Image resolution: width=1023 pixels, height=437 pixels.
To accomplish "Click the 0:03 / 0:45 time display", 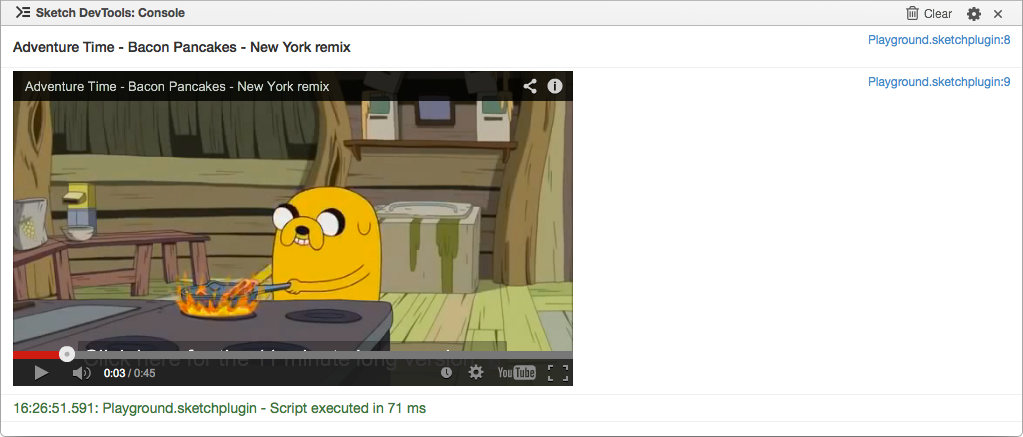I will (x=129, y=373).
